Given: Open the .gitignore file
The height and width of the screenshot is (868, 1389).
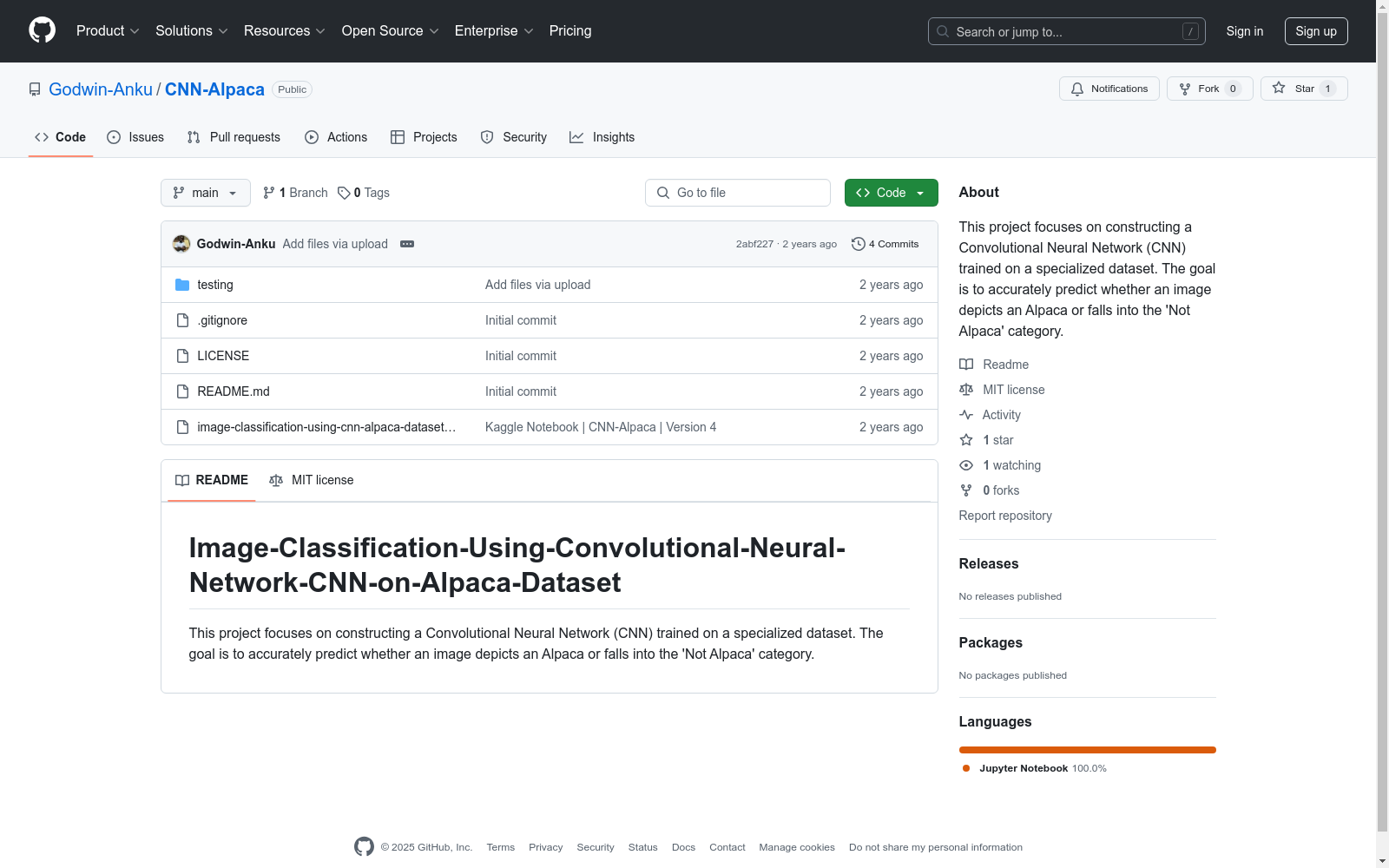Looking at the screenshot, I should point(222,320).
